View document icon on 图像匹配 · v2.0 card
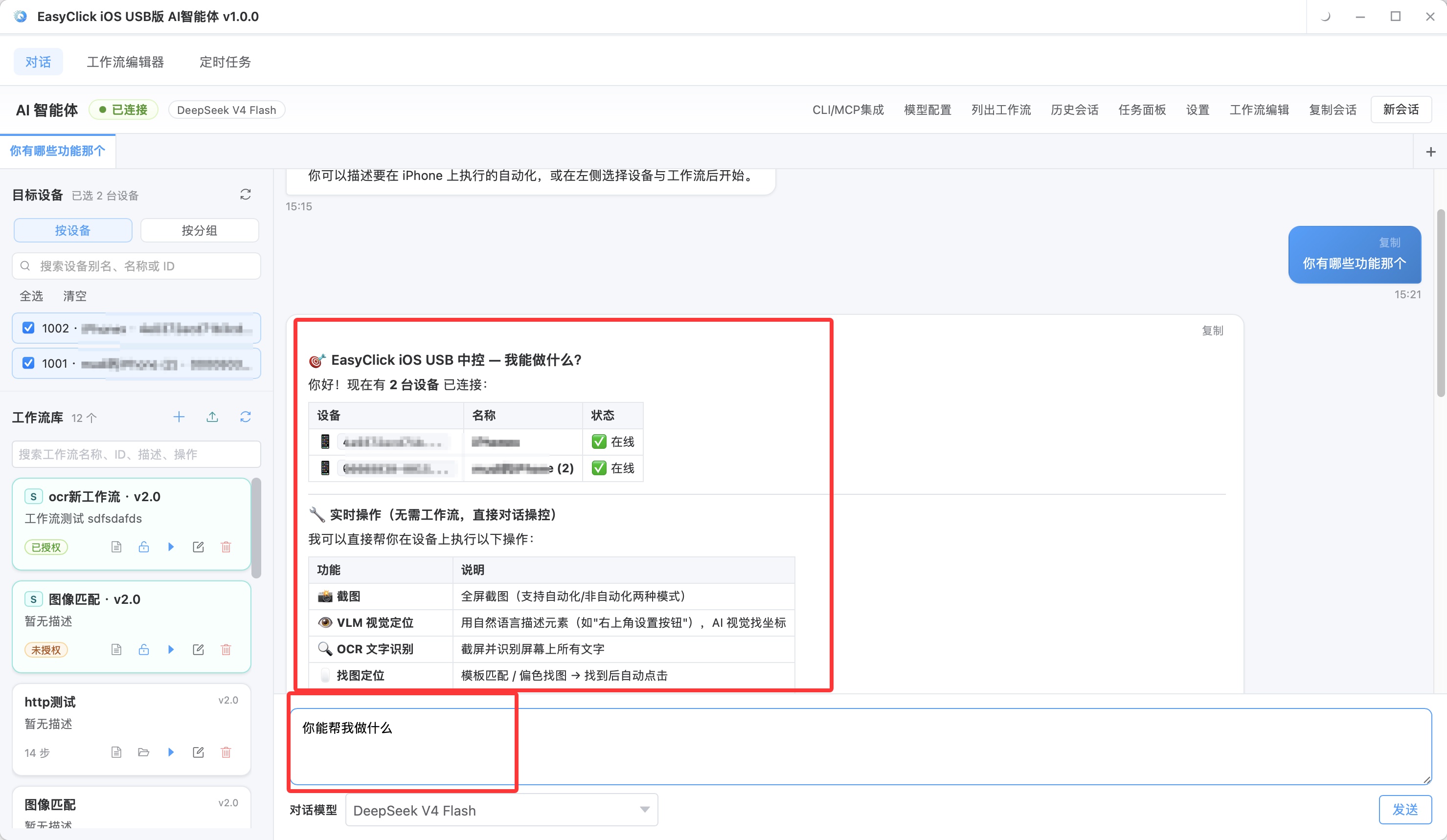Screen dimensions: 1447x840 [116, 649]
